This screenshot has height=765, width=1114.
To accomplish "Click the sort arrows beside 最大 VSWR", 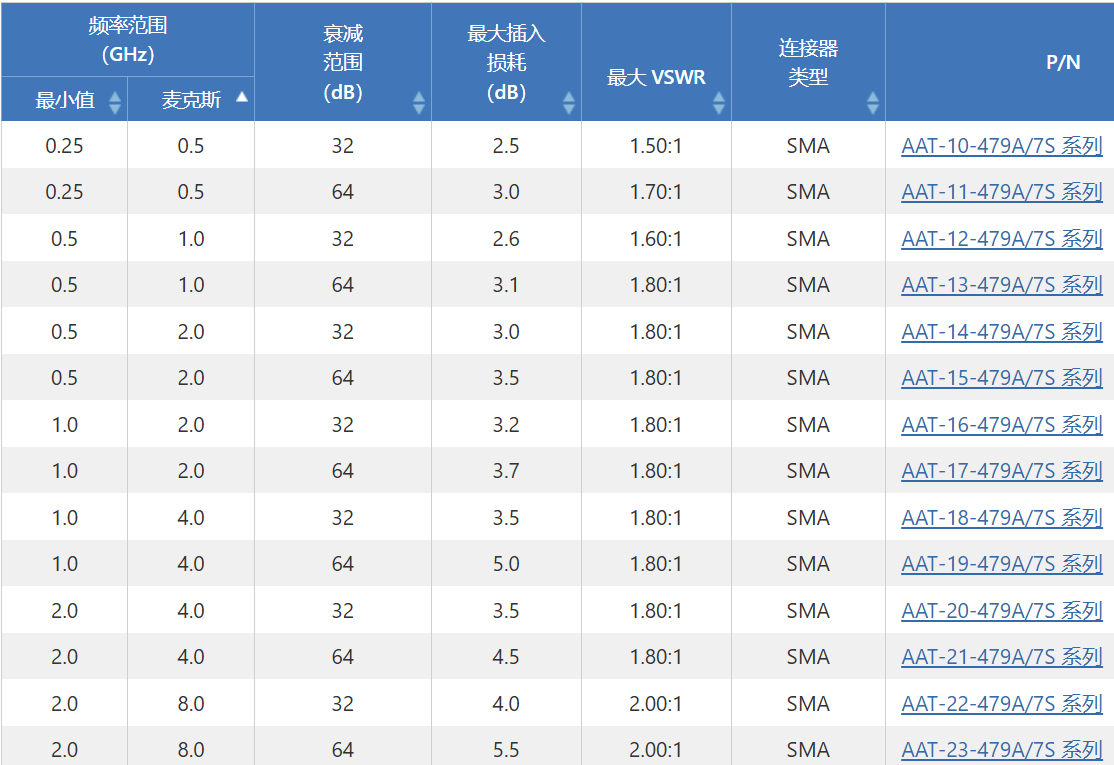I will tap(719, 101).
